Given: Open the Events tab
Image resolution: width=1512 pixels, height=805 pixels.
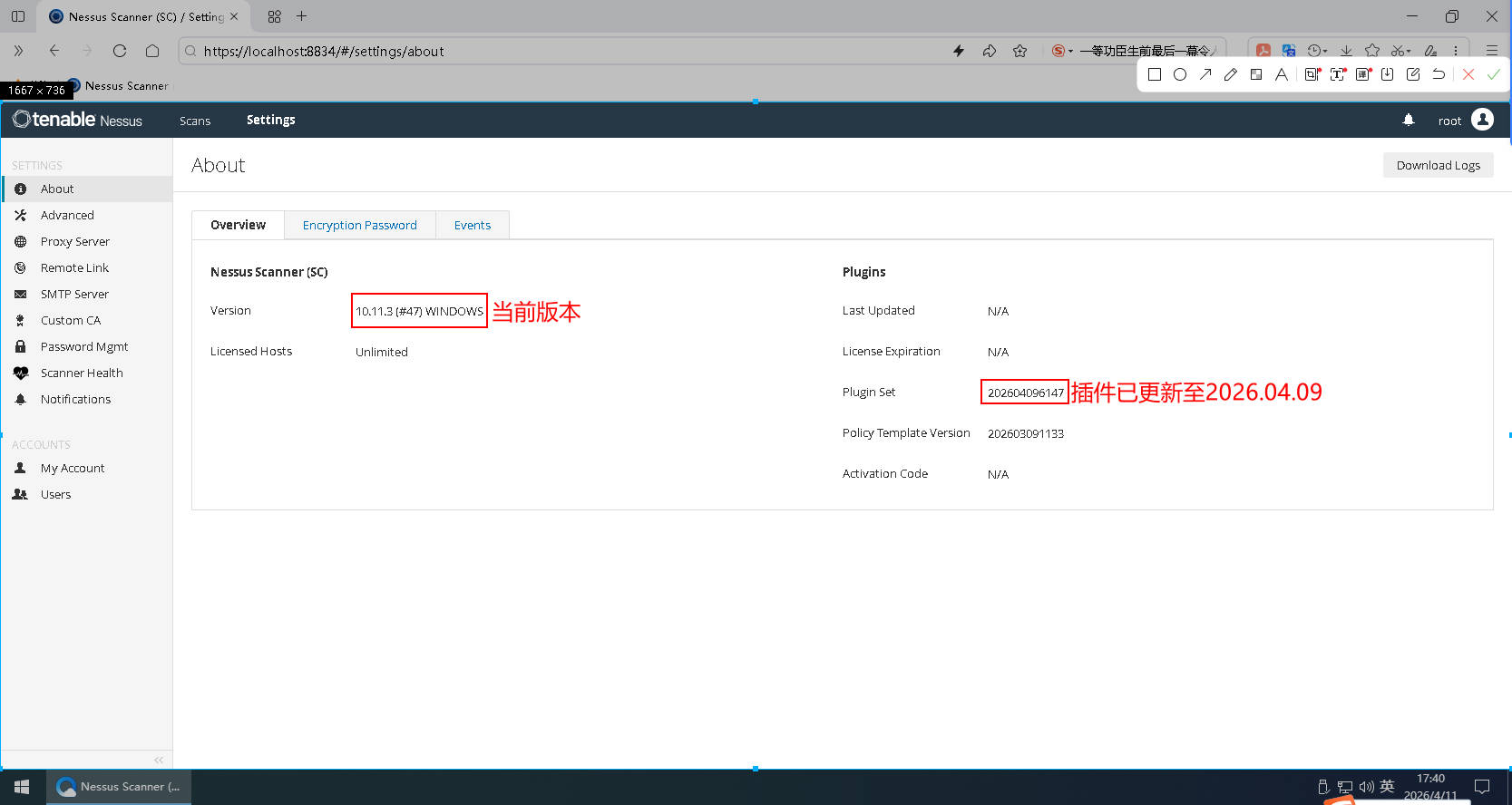Looking at the screenshot, I should 472,225.
